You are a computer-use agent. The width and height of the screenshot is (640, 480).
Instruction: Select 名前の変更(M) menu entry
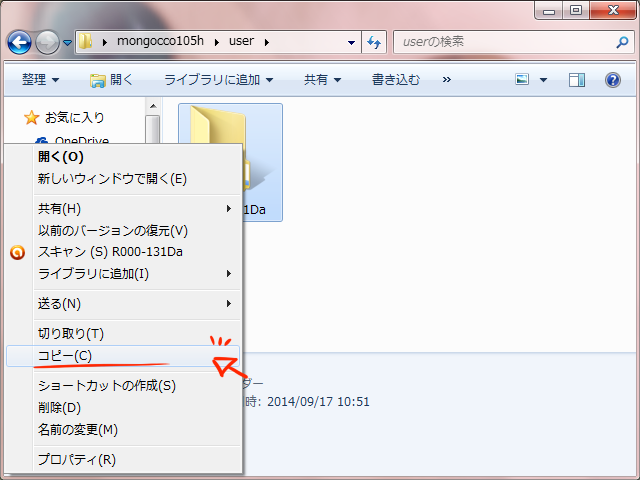point(78,430)
